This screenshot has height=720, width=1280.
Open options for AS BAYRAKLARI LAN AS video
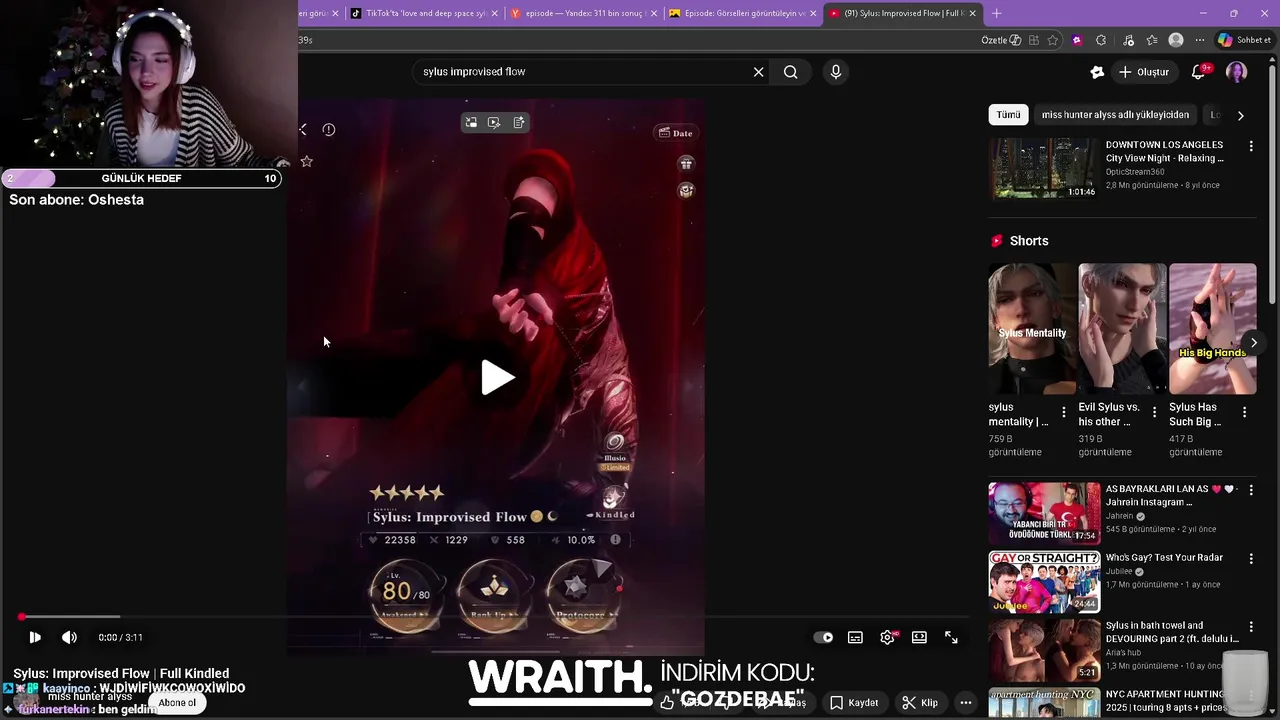pos(1250,490)
